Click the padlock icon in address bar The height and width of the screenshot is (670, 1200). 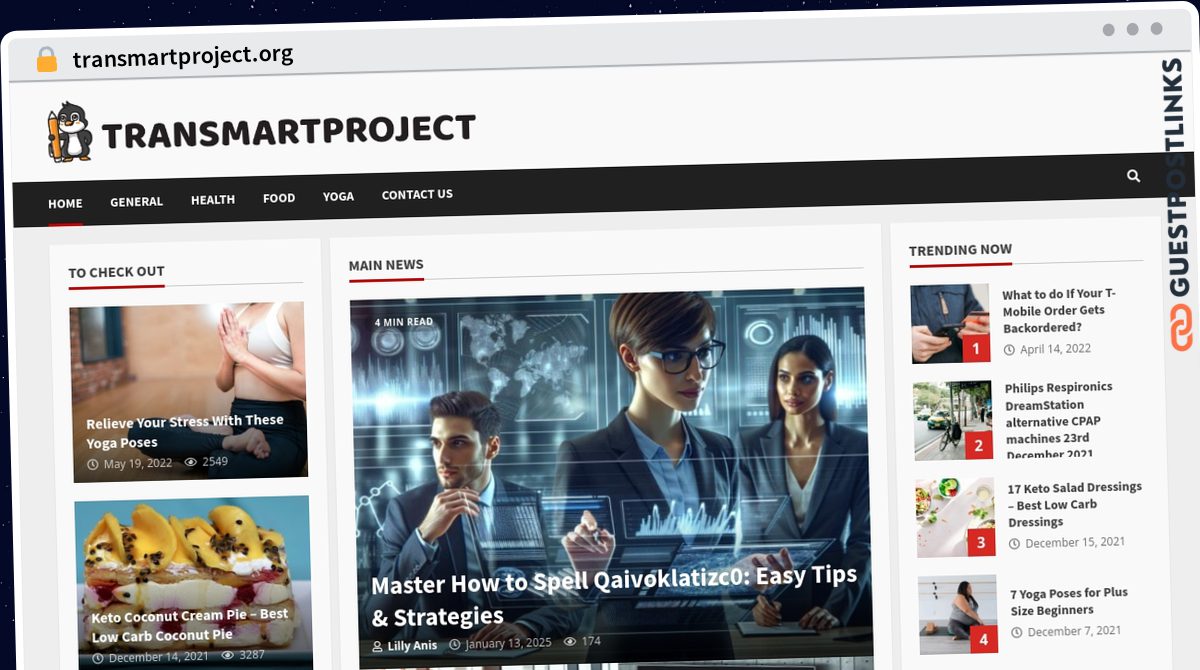[46, 60]
